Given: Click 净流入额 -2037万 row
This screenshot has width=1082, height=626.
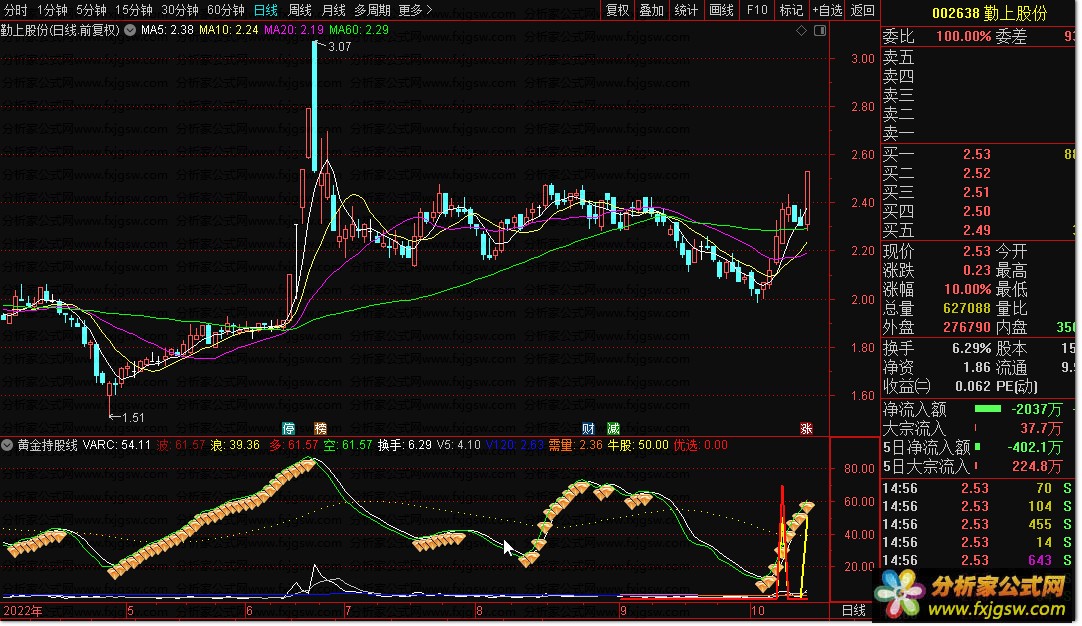Looking at the screenshot, I should pos(973,409).
